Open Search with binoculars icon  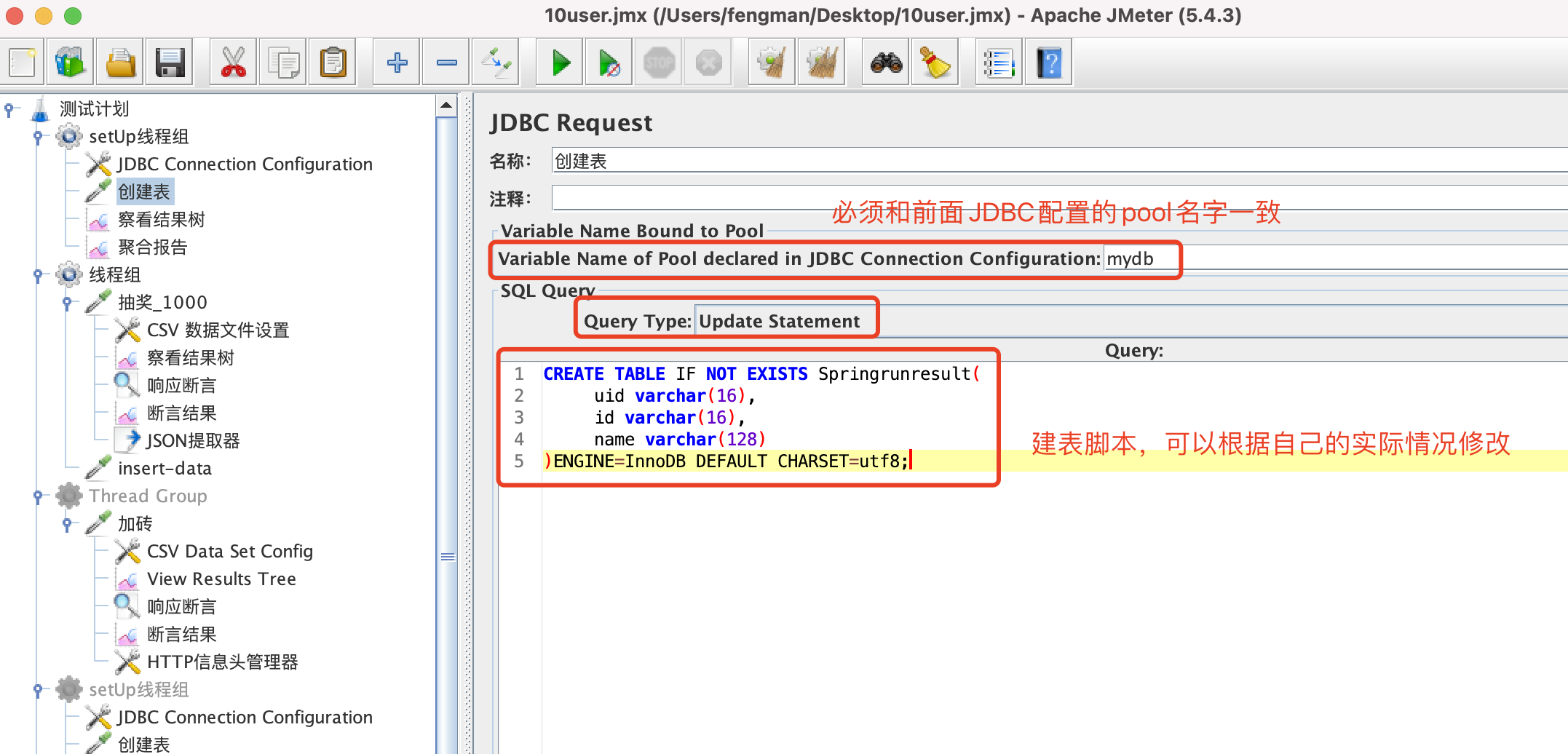tap(886, 63)
